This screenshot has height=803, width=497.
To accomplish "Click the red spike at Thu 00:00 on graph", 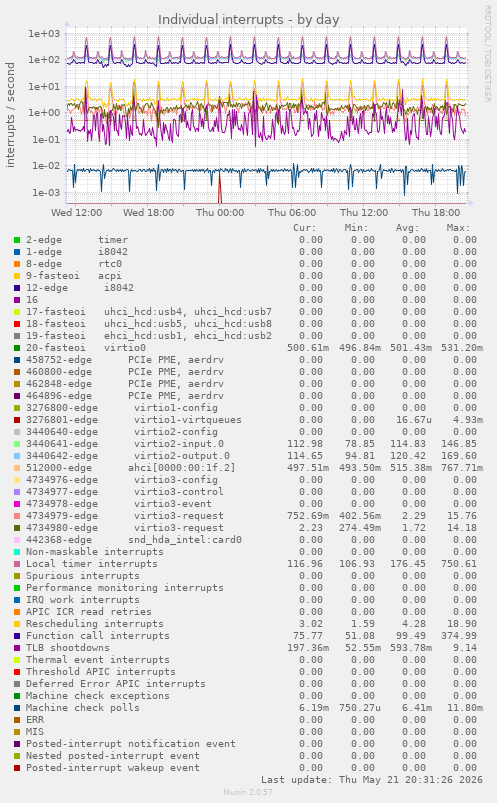I will (220, 188).
